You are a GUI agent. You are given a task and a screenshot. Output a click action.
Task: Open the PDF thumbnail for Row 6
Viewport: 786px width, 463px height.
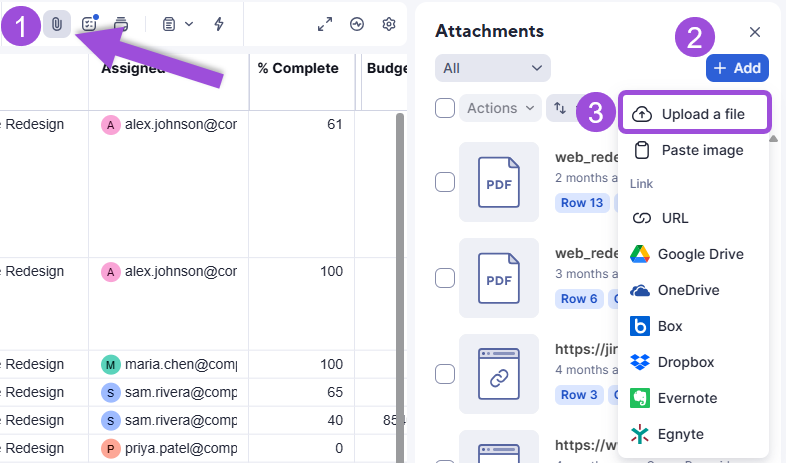point(499,278)
